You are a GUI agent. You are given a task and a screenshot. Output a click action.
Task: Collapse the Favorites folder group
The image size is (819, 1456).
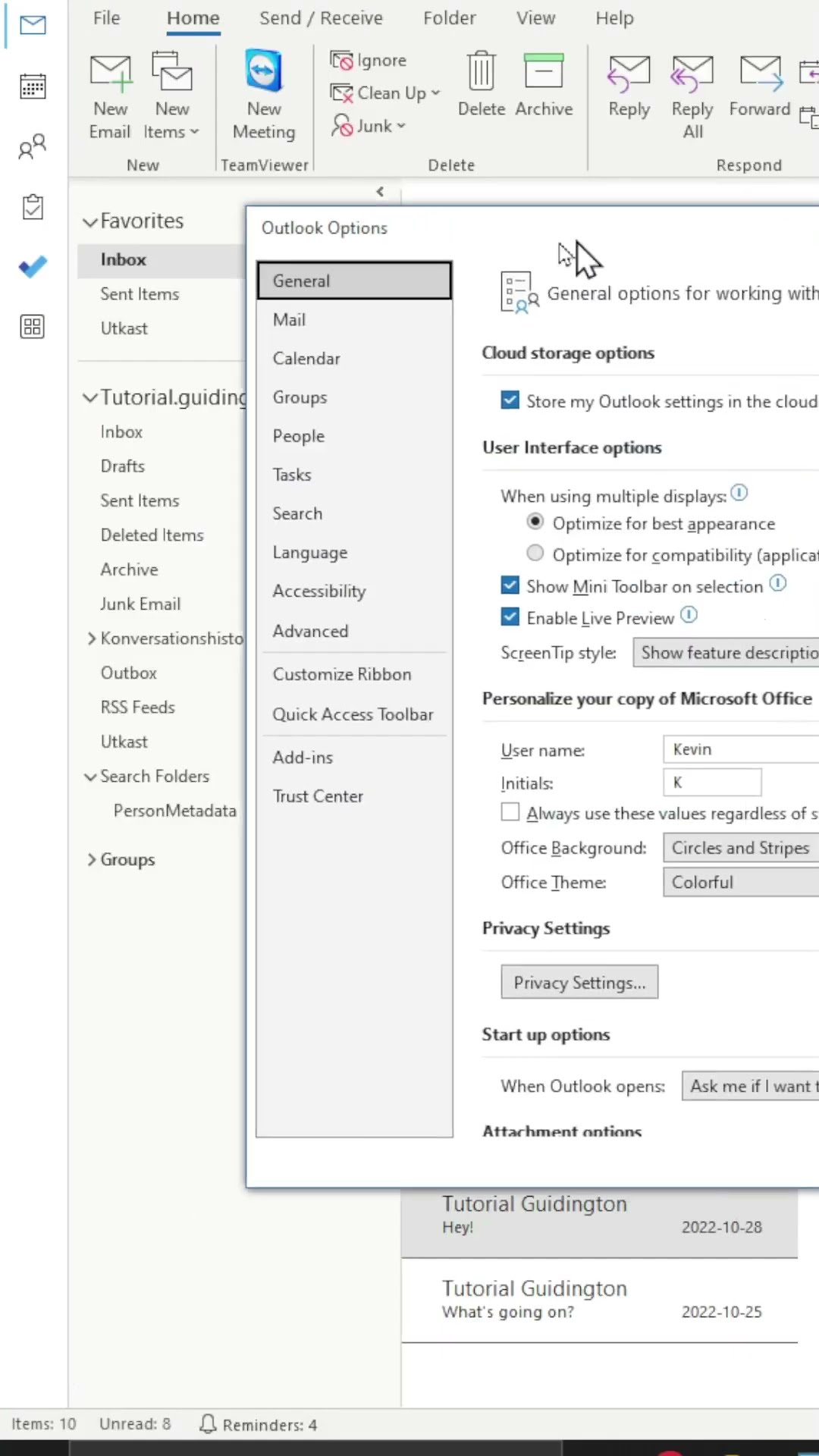click(90, 221)
